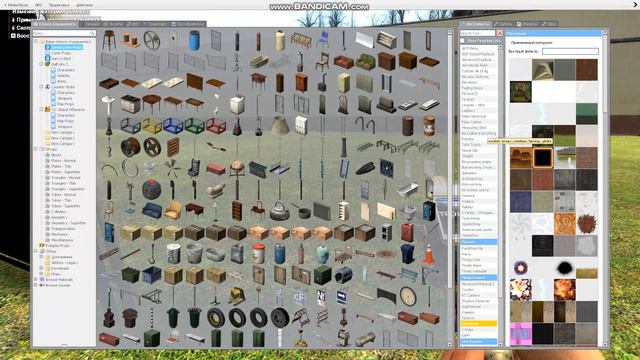Expand the Browse Sounds node
The height and width of the screenshot is (360, 640).
point(36,285)
